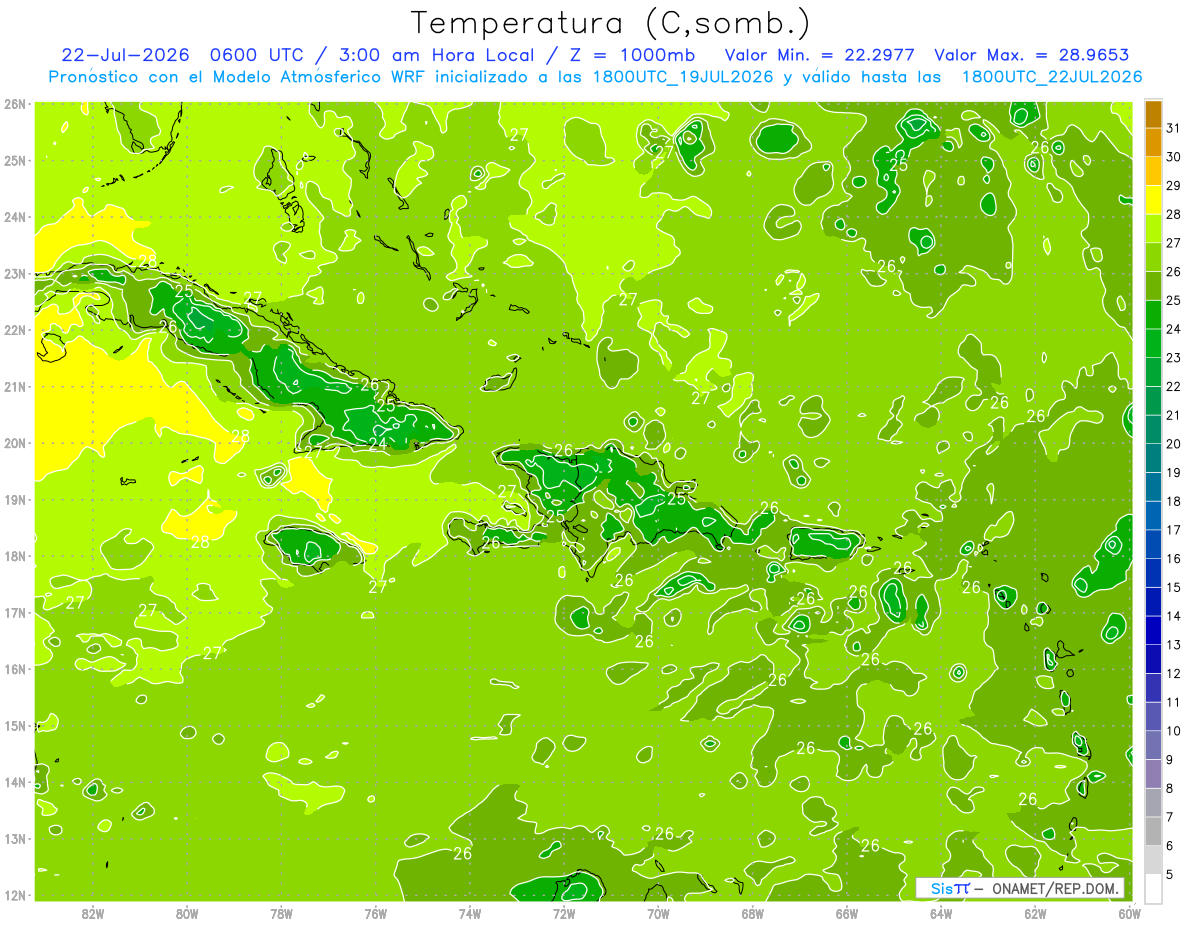Viewport: 1200px width, 927px height.
Task: Click the '66W' longitude axis label
Action: [x=847, y=912]
